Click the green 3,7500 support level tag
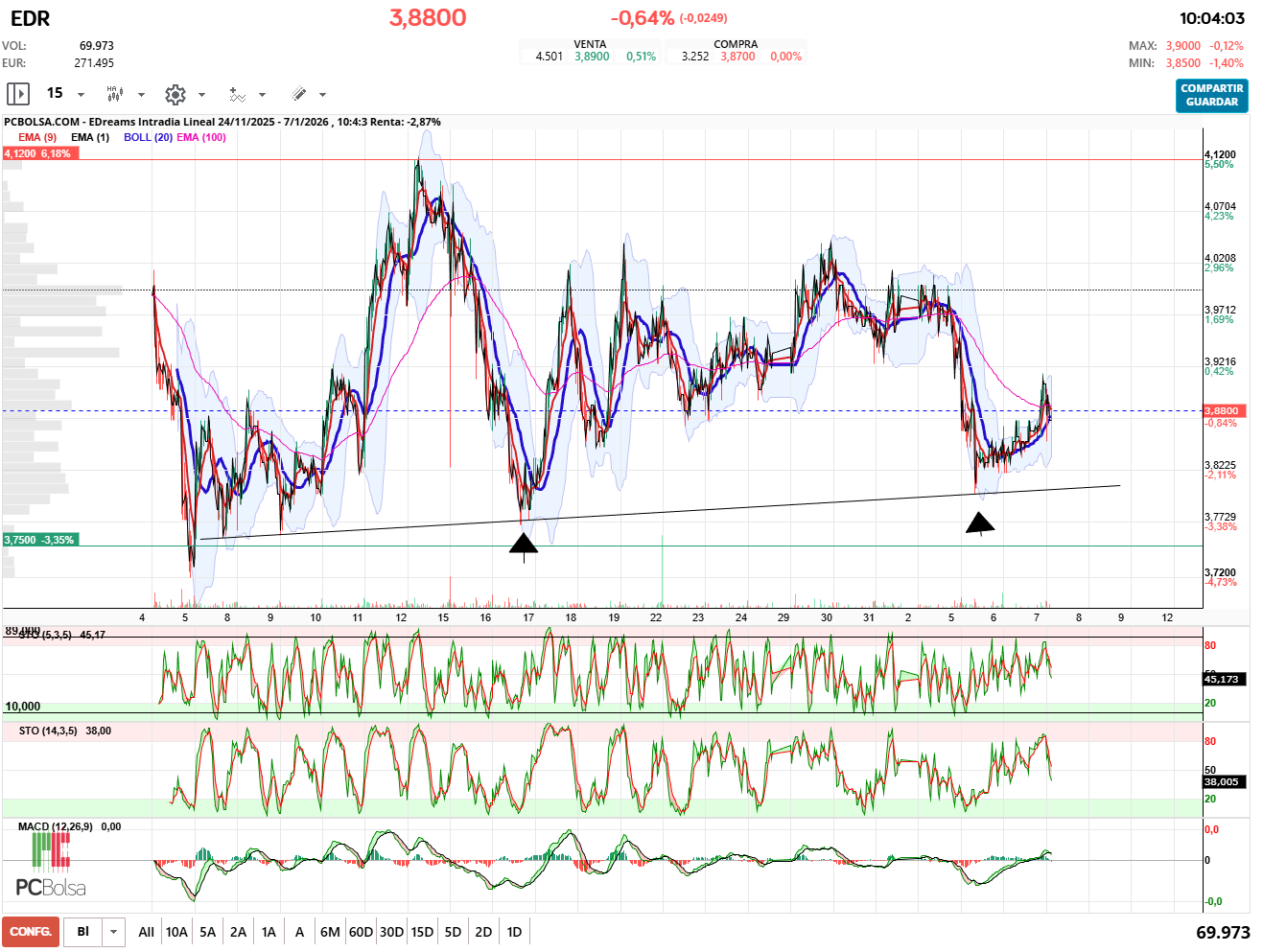Viewport: 1263px width, 952px height. tap(39, 540)
